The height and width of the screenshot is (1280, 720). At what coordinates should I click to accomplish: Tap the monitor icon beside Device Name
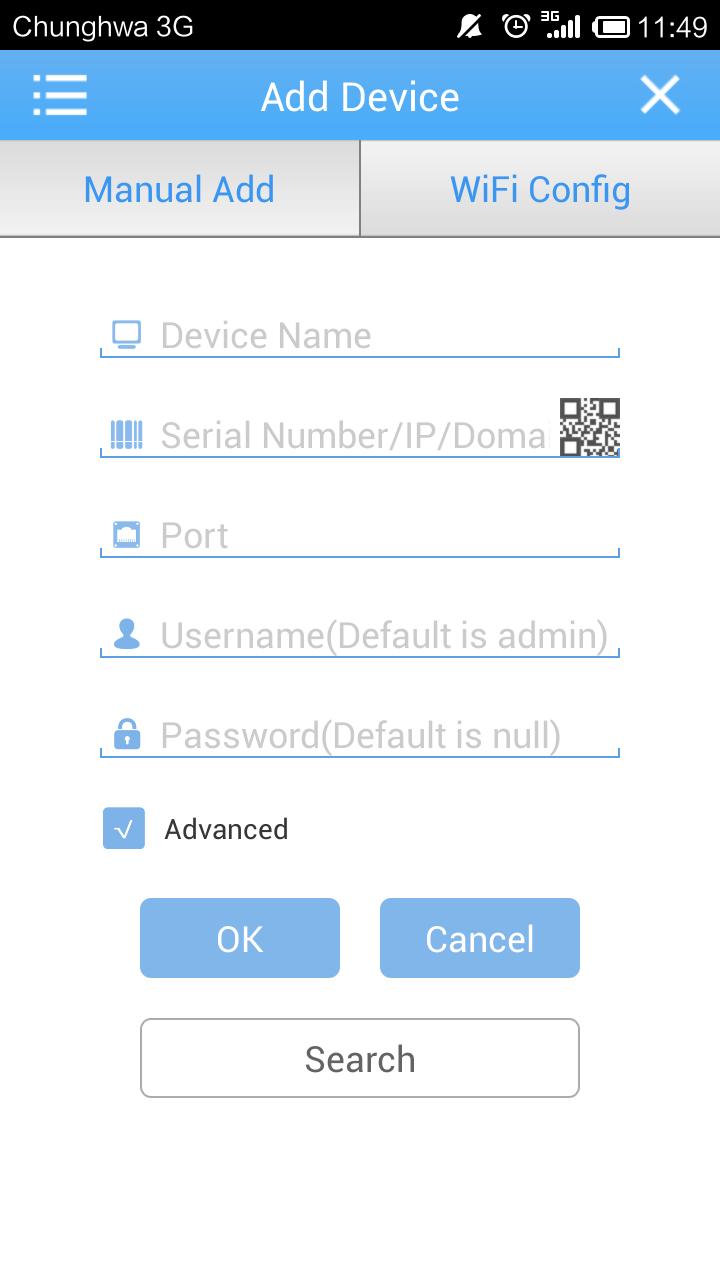pos(126,335)
